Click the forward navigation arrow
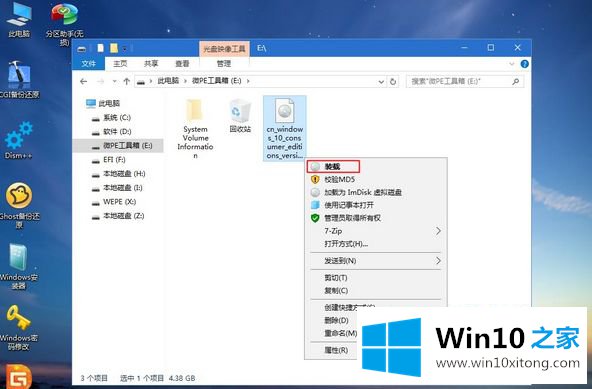The width and height of the screenshot is (592, 389). click(x=100, y=81)
